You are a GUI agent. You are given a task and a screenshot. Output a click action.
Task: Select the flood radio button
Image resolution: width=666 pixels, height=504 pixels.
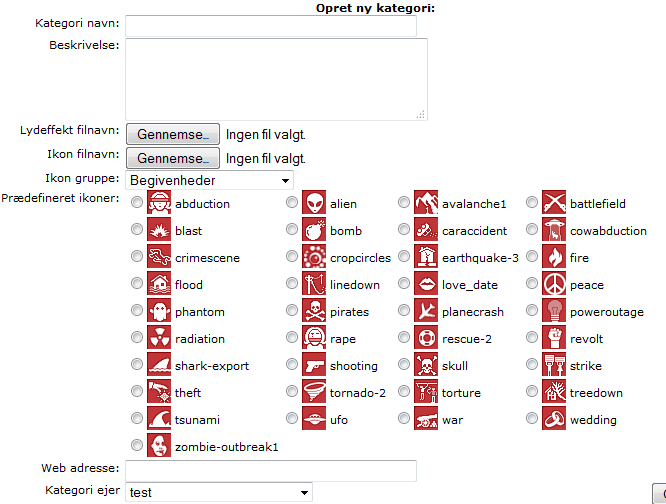point(137,283)
